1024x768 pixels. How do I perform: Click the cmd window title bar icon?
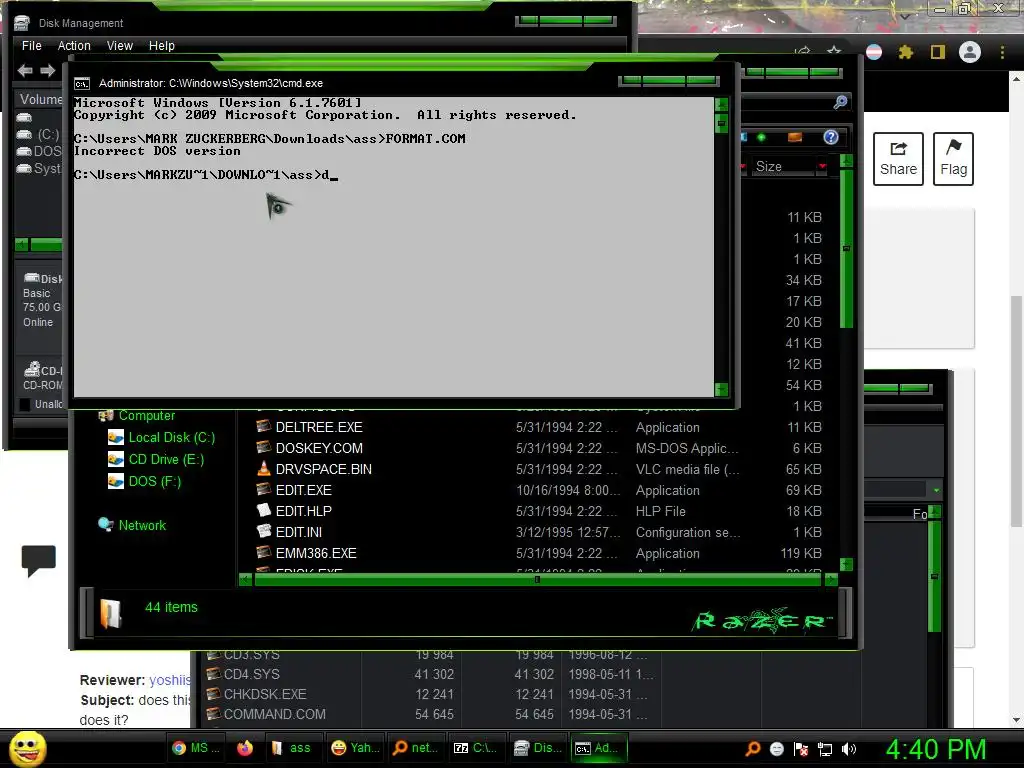click(82, 84)
